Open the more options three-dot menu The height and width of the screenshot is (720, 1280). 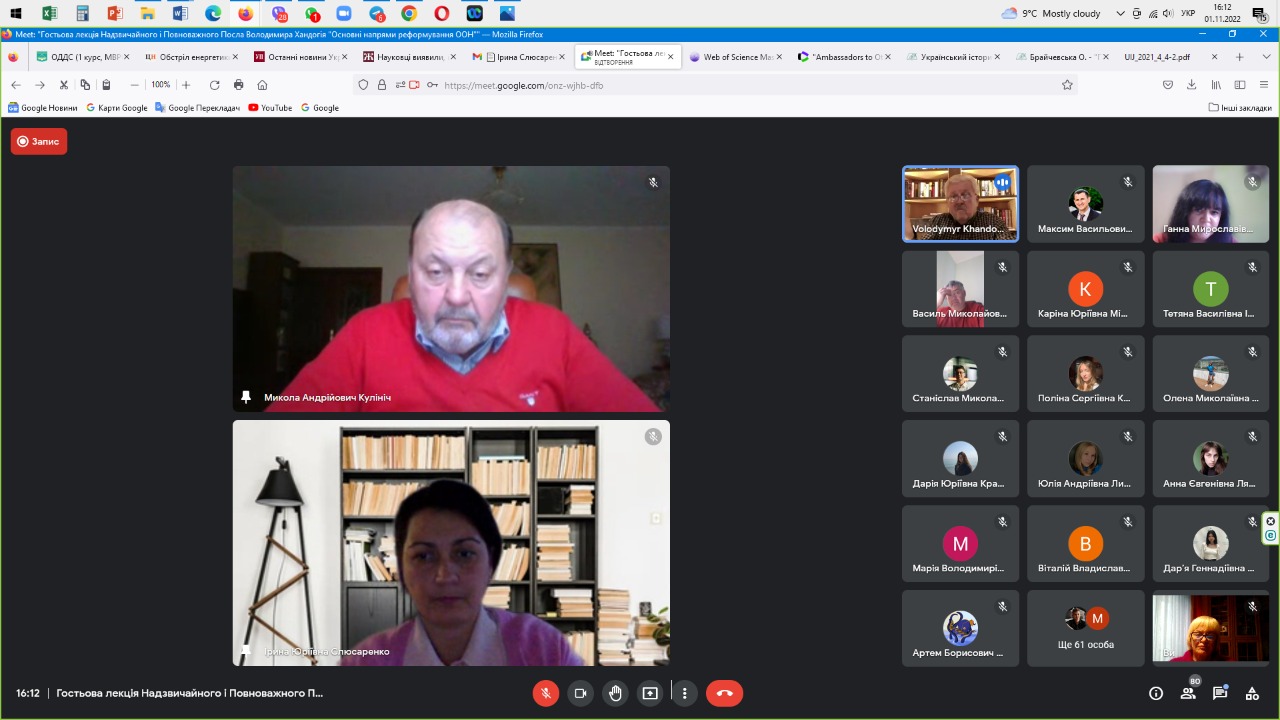coord(684,693)
